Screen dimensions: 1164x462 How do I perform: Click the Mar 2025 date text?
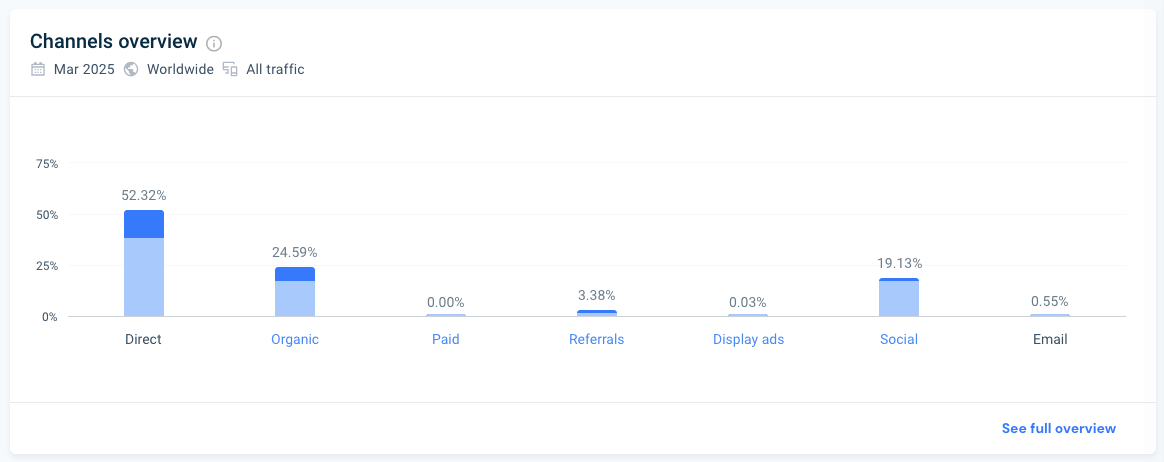[84, 69]
